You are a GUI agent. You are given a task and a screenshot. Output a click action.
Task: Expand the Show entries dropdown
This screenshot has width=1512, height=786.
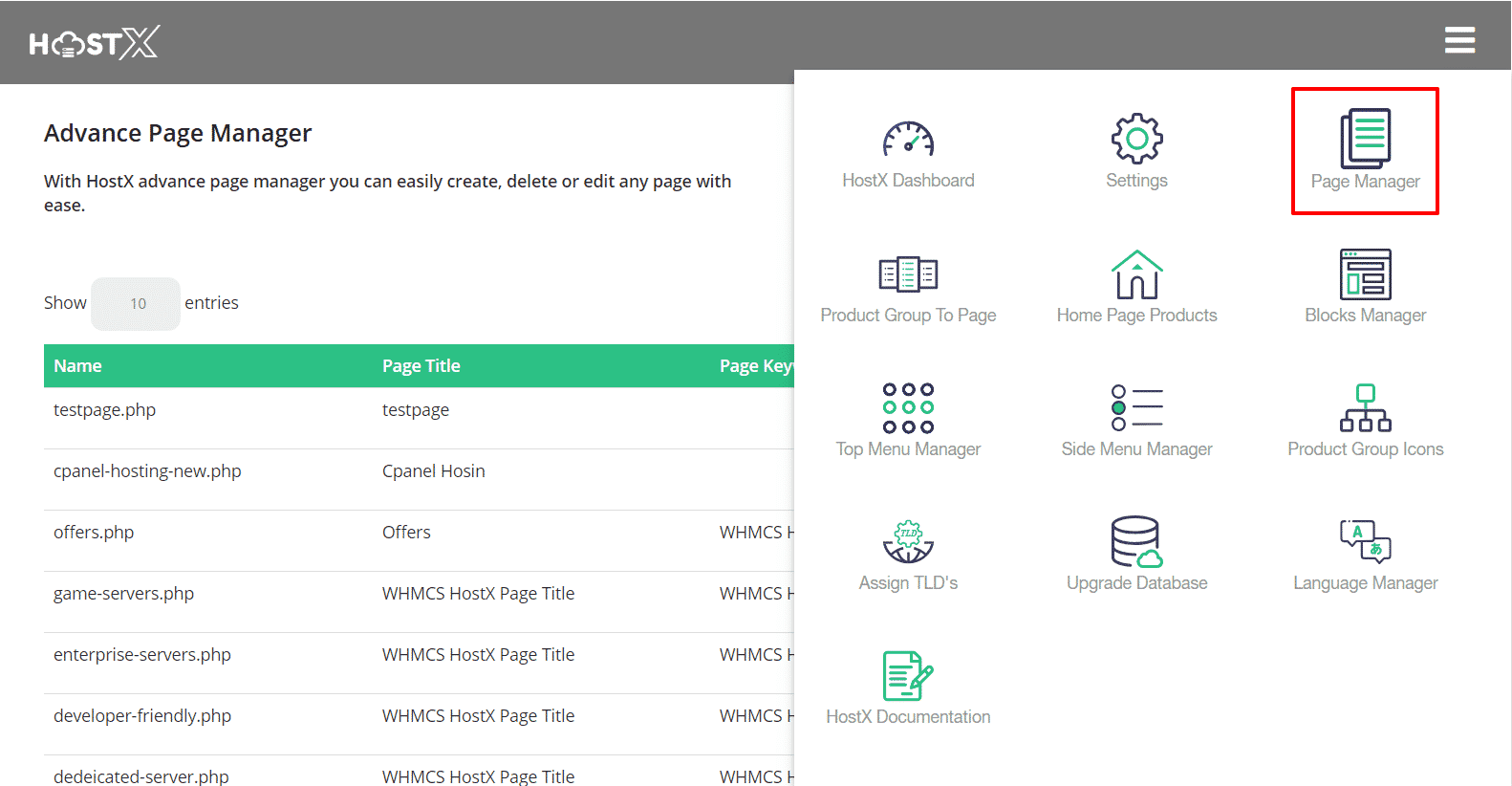[136, 304]
